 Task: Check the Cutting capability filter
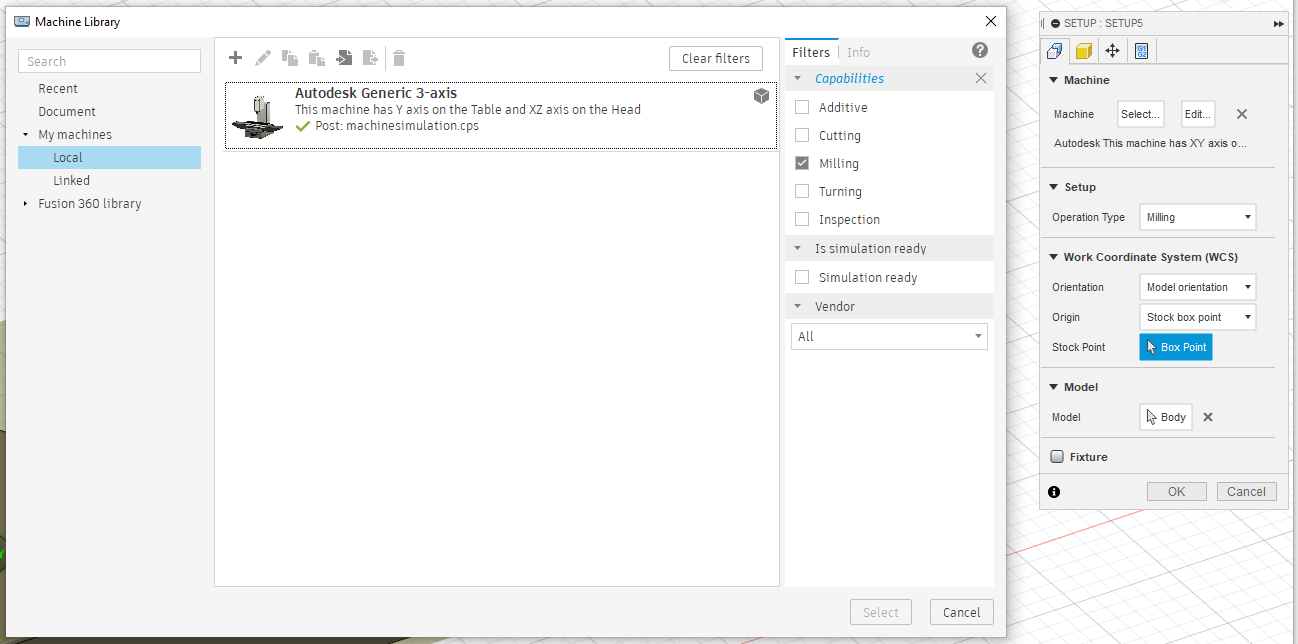[802, 135]
